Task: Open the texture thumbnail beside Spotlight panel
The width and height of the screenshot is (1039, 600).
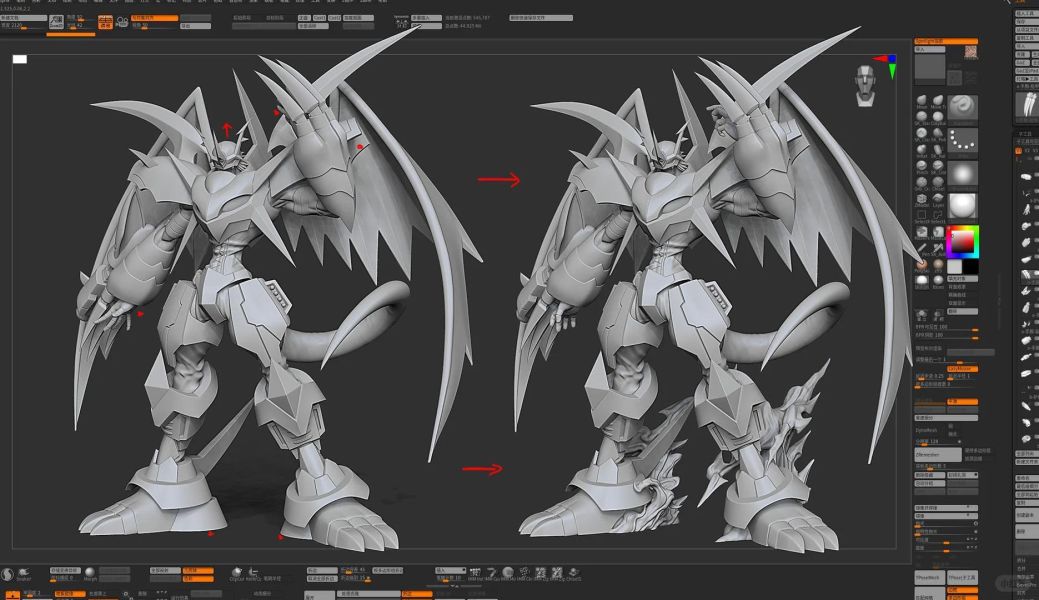Action: click(971, 52)
